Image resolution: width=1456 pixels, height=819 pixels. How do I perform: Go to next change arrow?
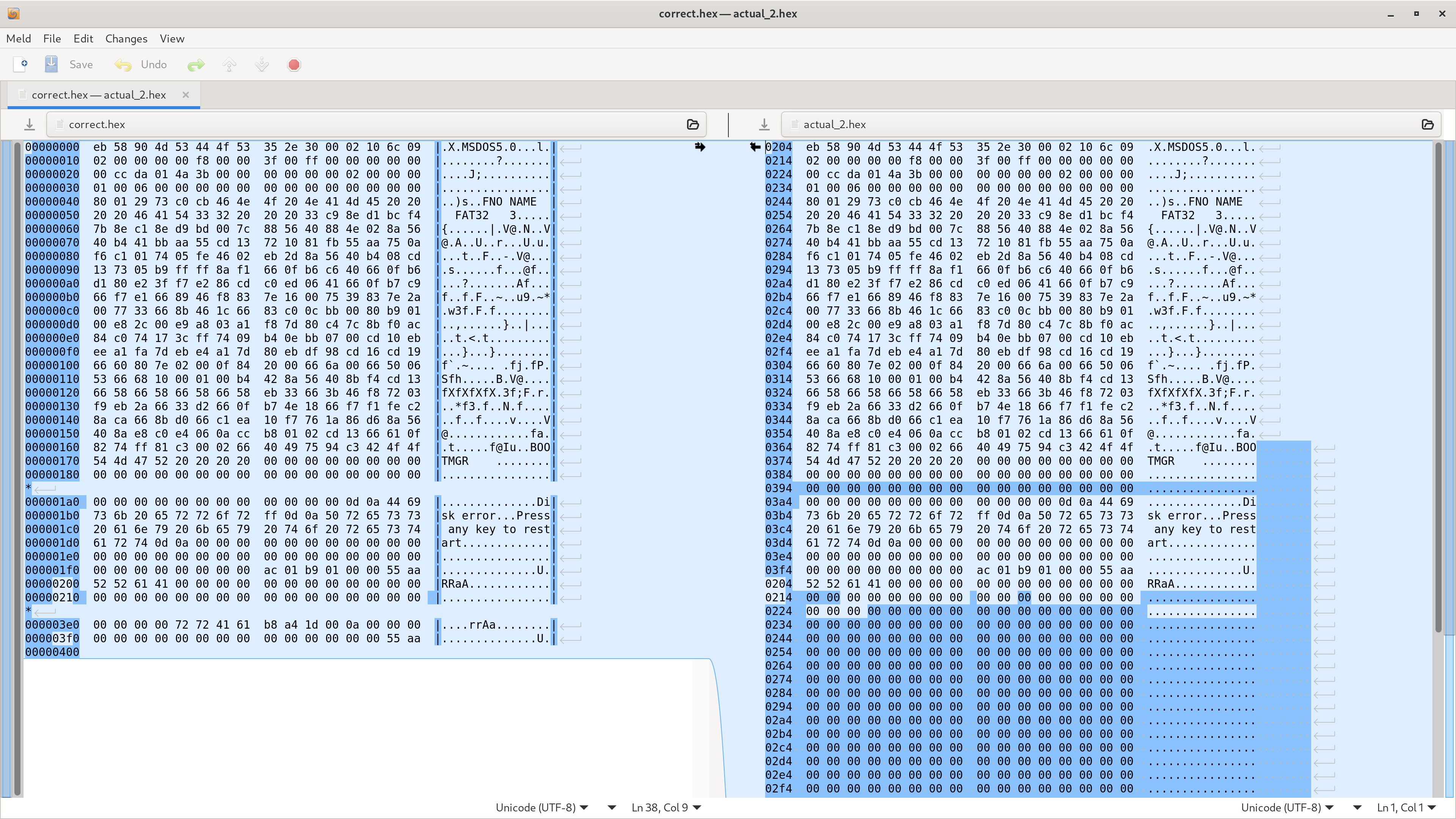[262, 65]
